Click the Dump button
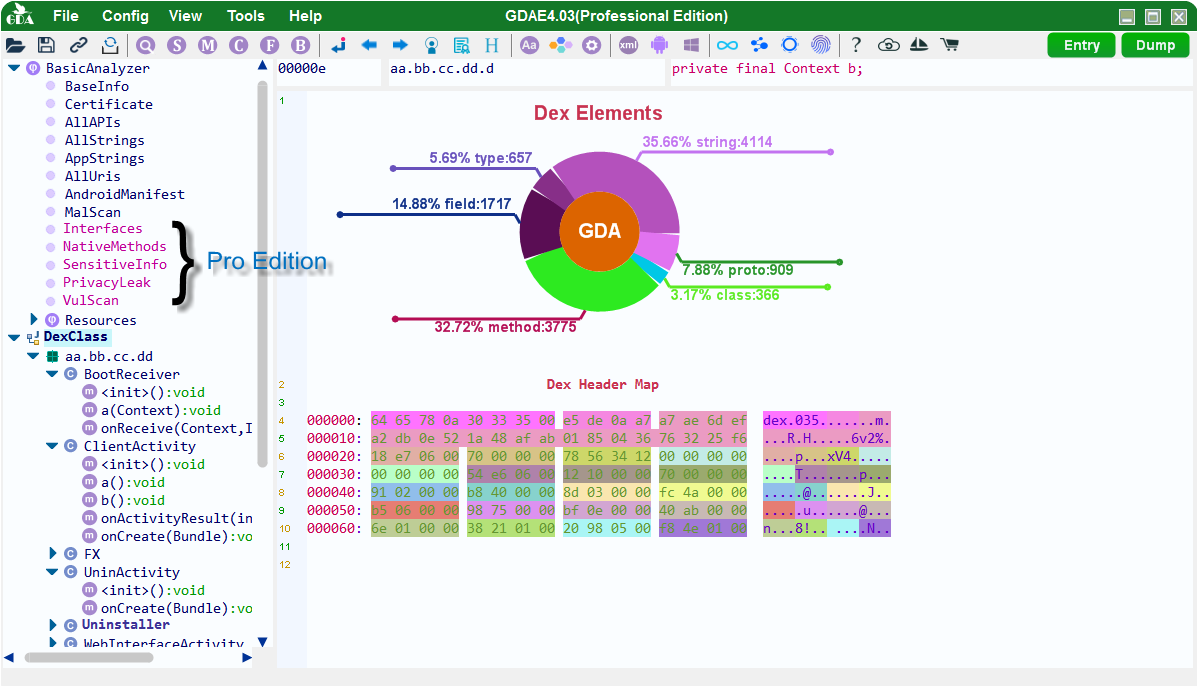The width and height of the screenshot is (1198, 686). tap(1155, 45)
